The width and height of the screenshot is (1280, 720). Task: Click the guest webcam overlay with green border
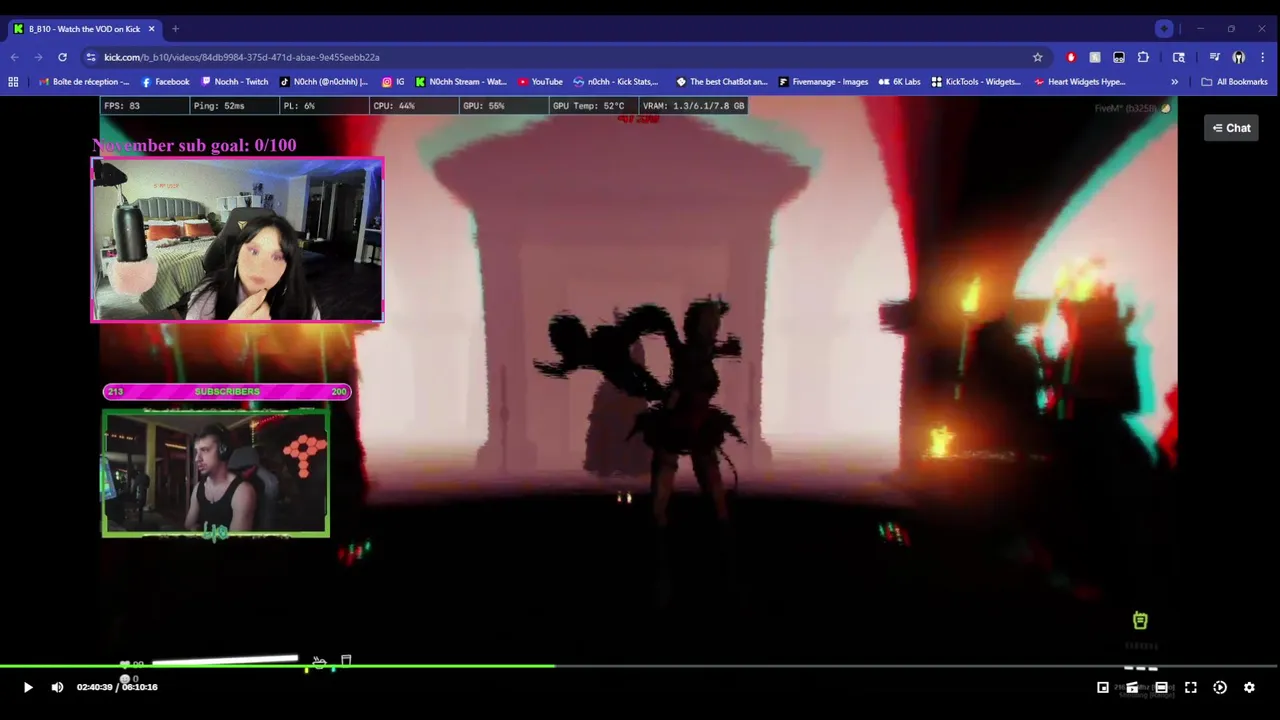pos(216,472)
